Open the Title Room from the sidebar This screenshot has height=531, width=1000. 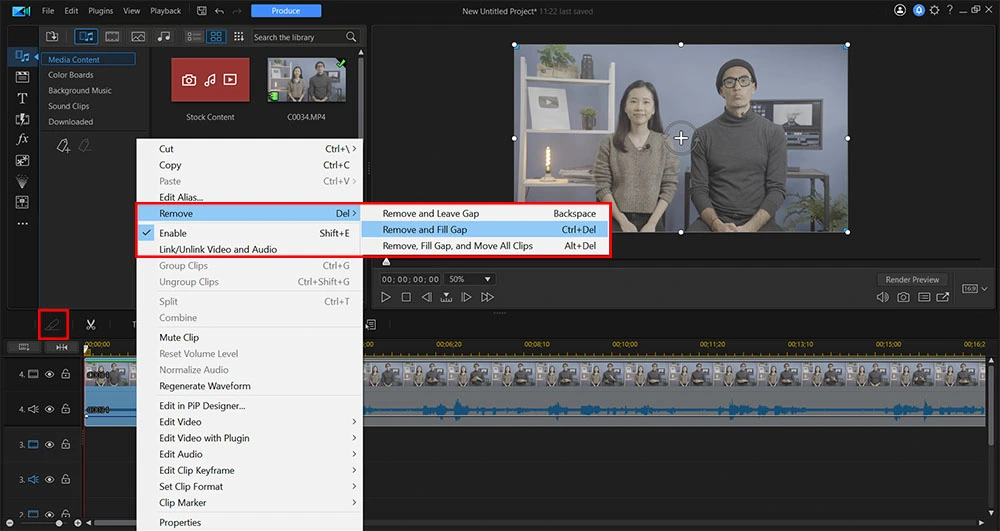pyautogui.click(x=22, y=98)
